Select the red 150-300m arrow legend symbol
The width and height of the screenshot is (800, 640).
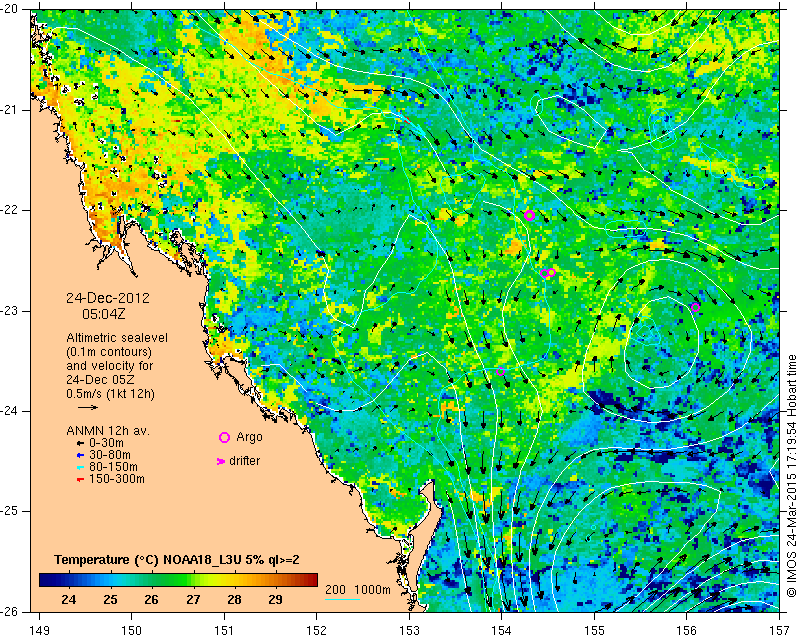coord(80,480)
